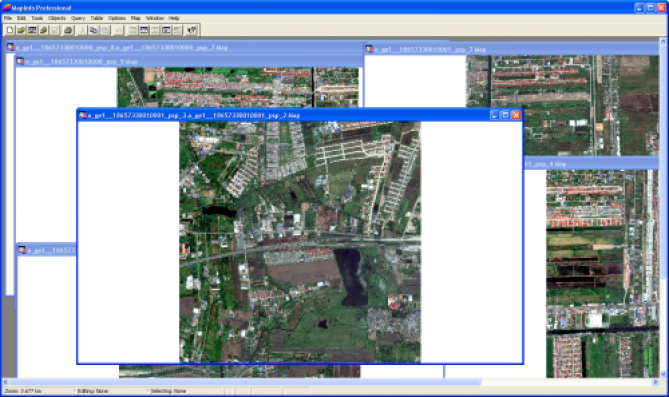Click the New Layout Window icon
The width and height of the screenshot is (669, 397).
click(166, 30)
